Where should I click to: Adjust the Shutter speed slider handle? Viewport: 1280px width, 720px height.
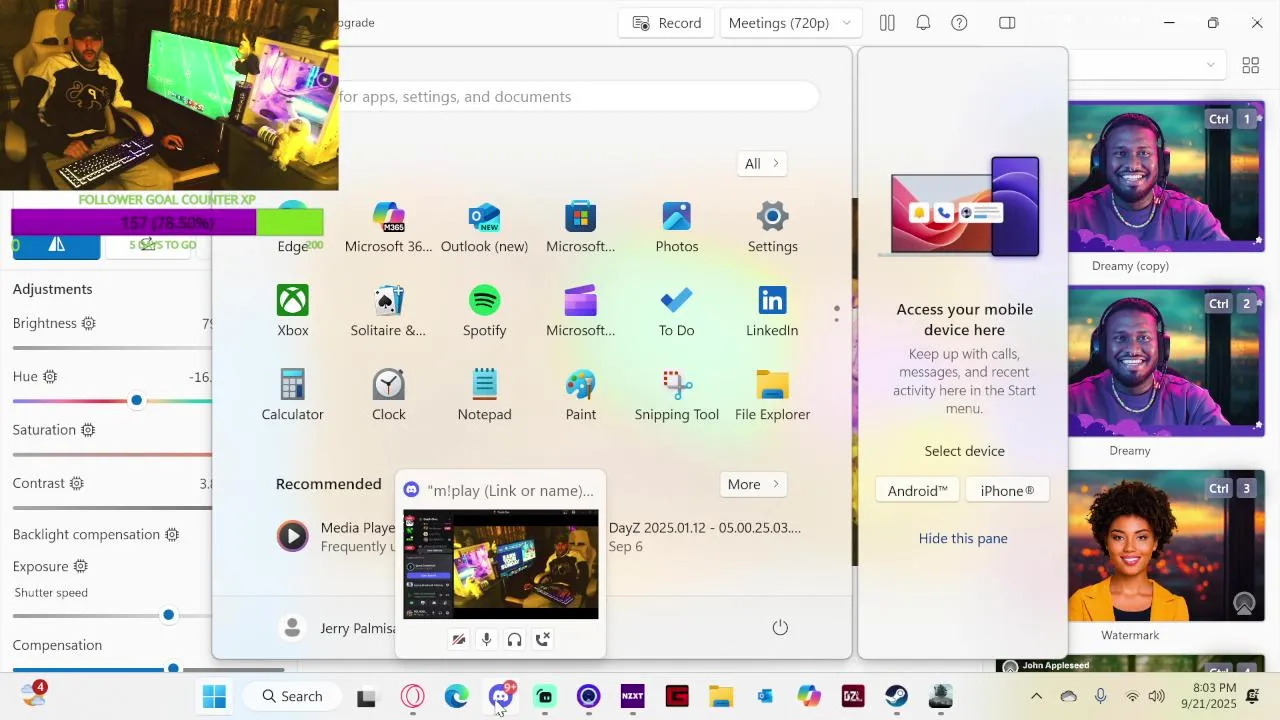168,615
